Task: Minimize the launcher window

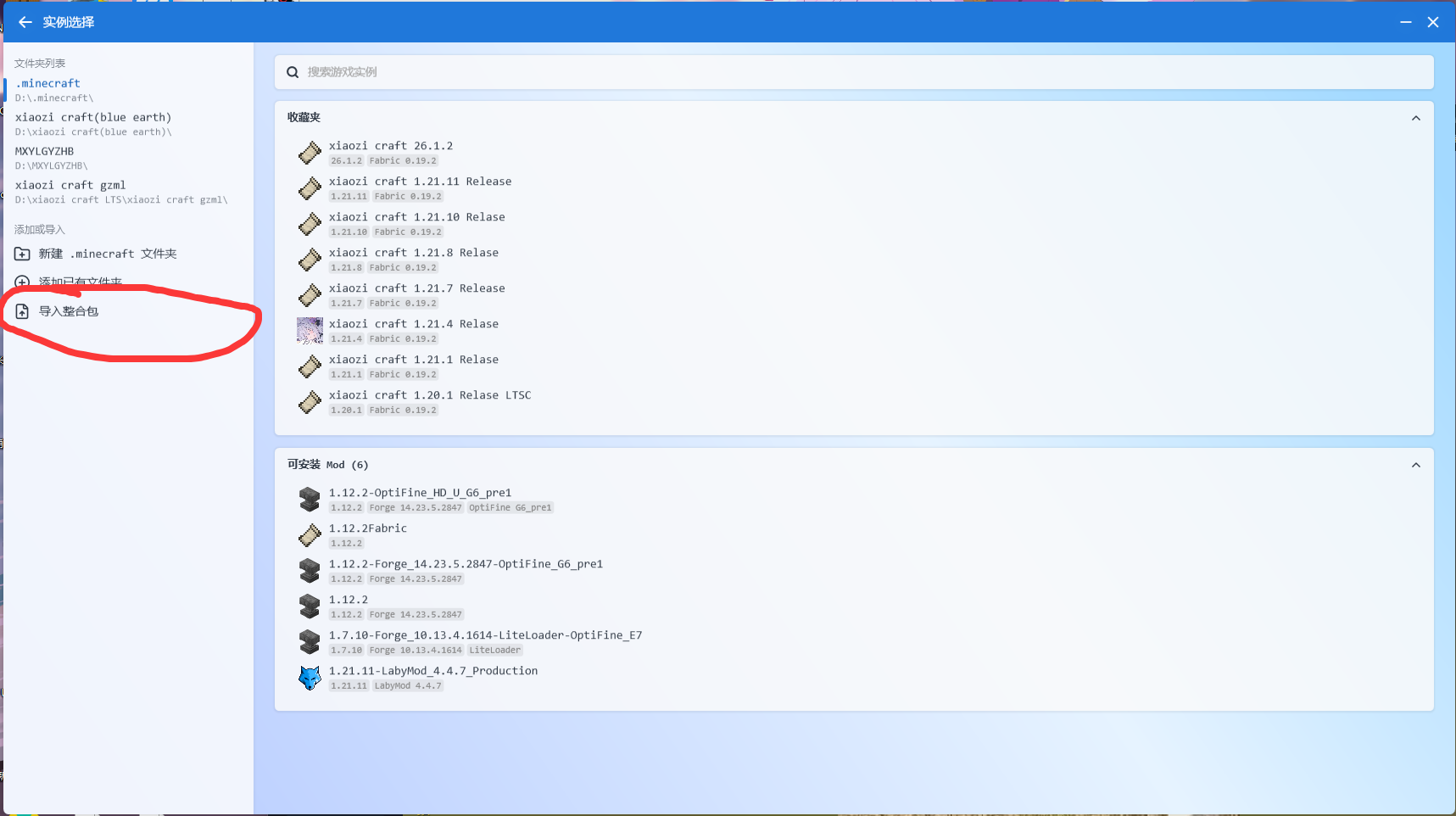Action: tap(1406, 22)
